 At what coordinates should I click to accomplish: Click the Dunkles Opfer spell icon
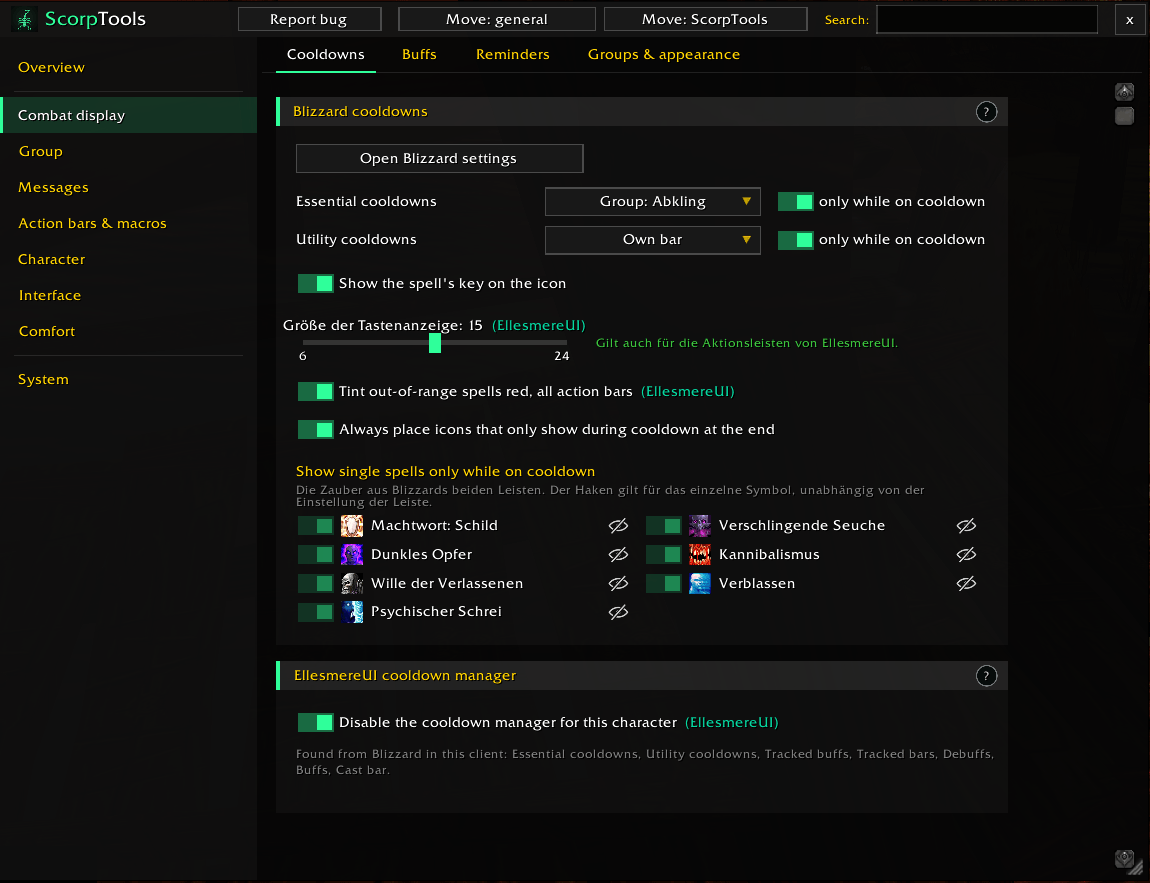[x=352, y=554]
